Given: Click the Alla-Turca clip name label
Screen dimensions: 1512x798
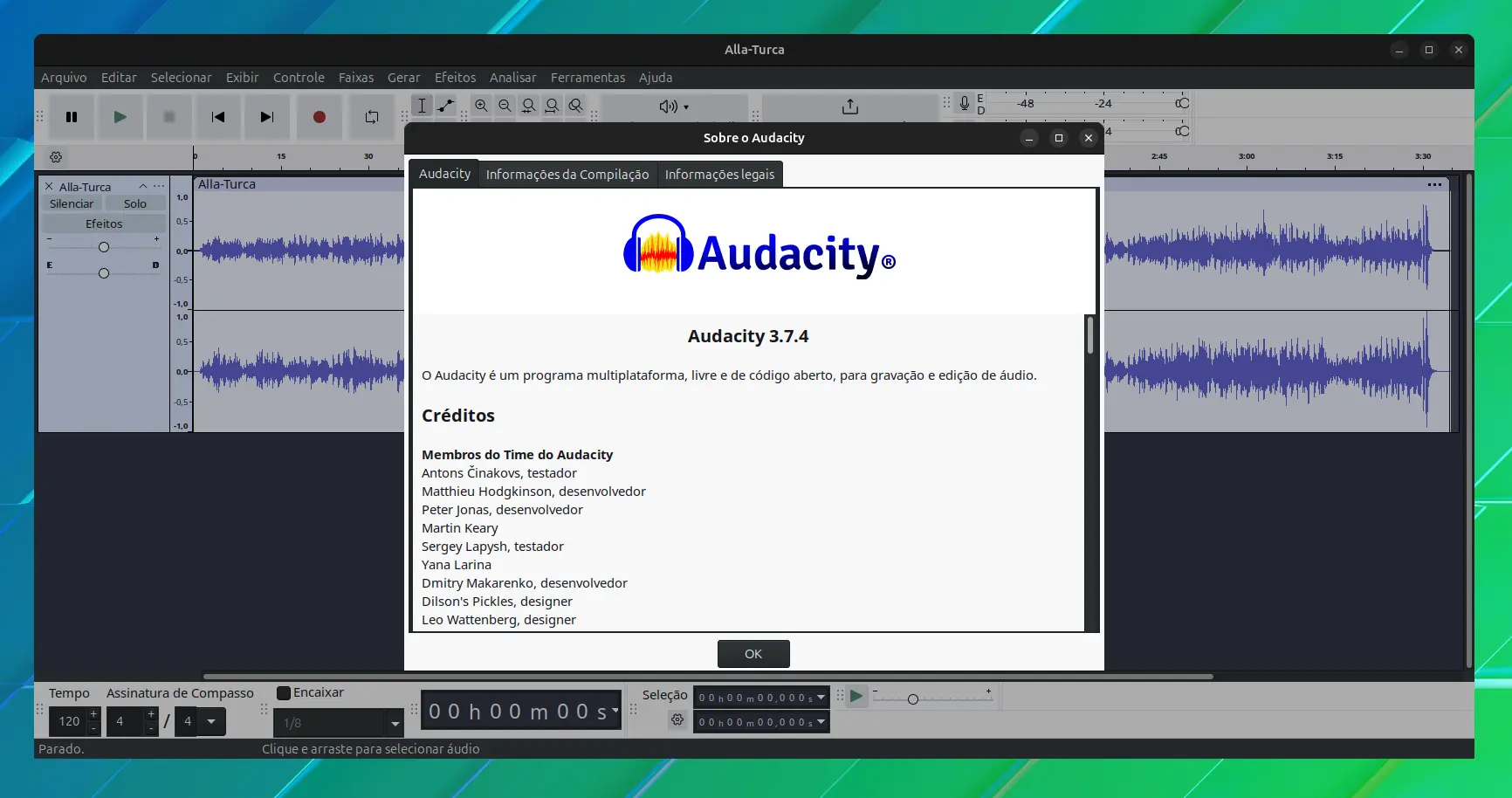Looking at the screenshot, I should coord(227,184).
